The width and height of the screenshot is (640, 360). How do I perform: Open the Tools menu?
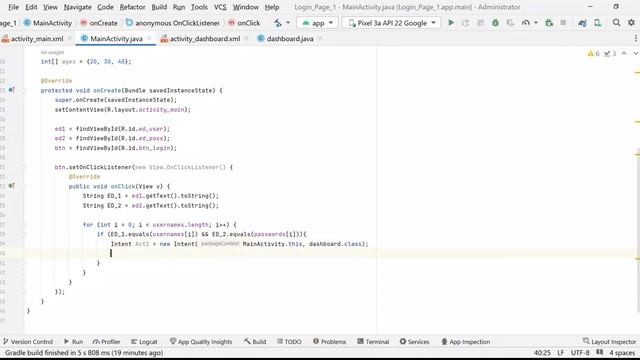pos(199,7)
